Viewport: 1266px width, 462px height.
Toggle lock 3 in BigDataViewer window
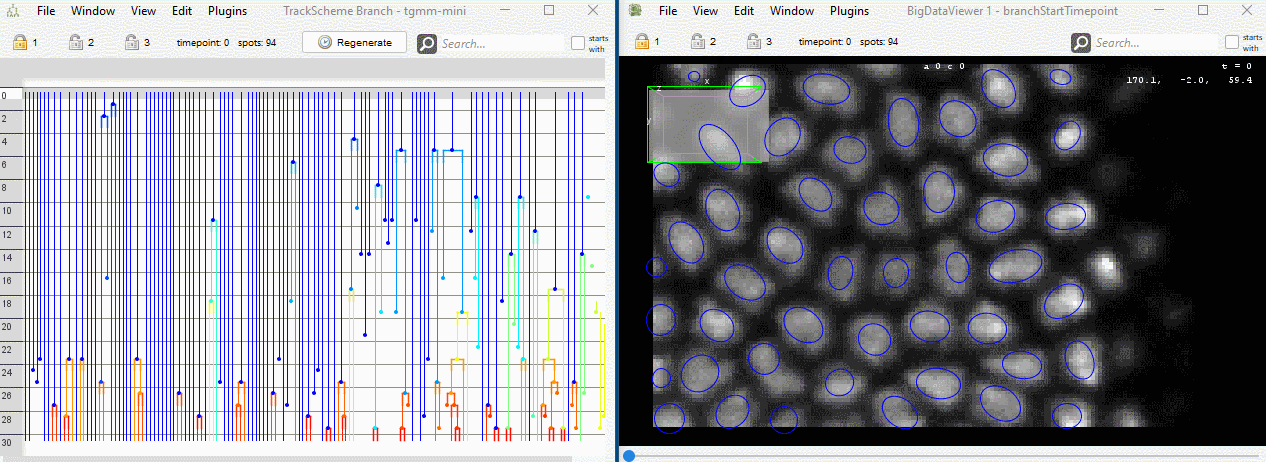pos(753,43)
